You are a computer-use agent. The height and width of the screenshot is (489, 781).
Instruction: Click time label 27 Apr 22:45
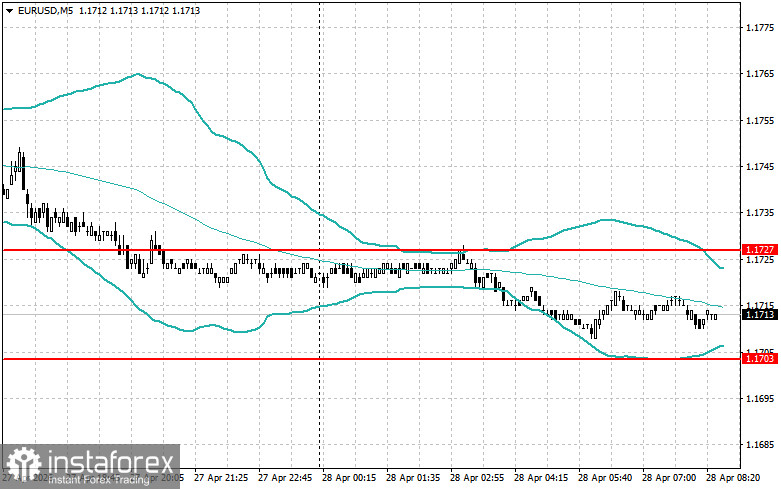(285, 478)
